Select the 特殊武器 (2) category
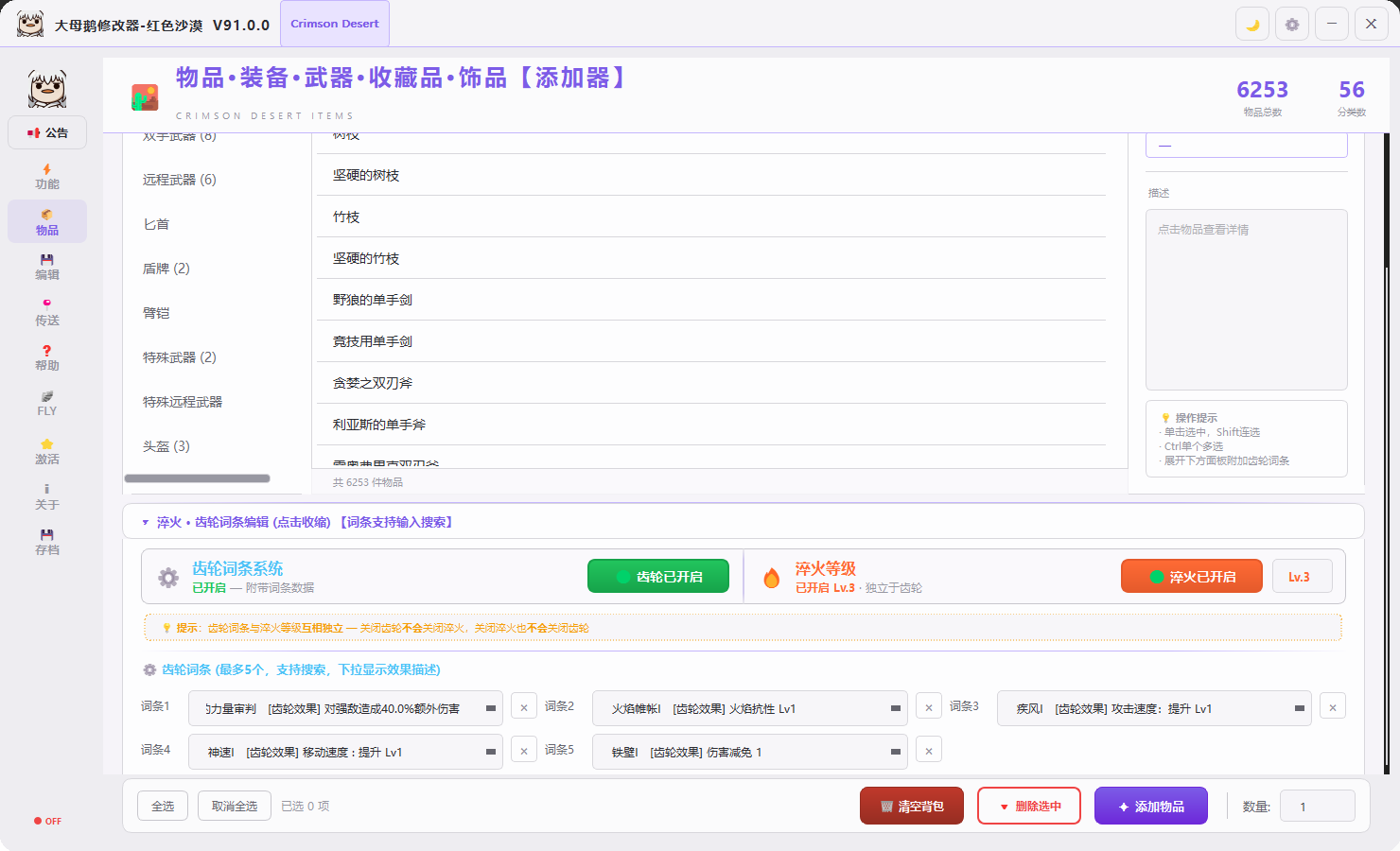Image resolution: width=1400 pixels, height=851 pixels. 180,357
